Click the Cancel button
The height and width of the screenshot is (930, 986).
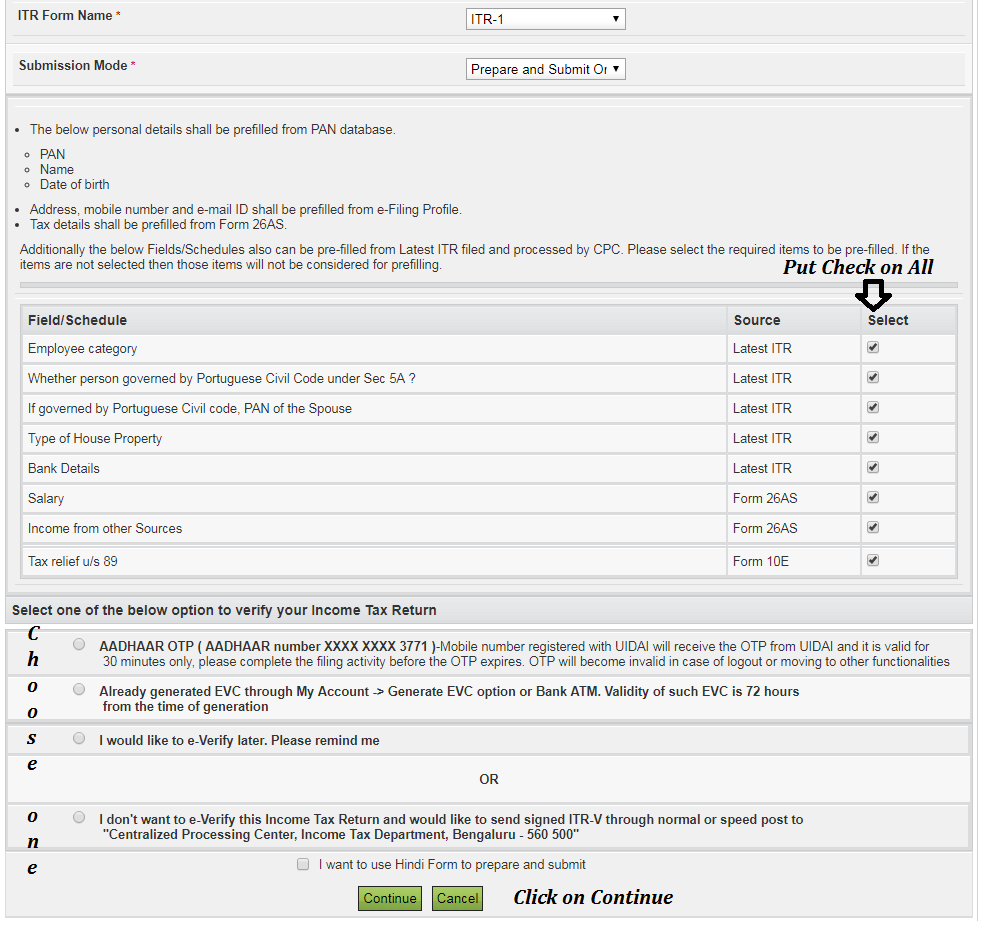point(457,898)
